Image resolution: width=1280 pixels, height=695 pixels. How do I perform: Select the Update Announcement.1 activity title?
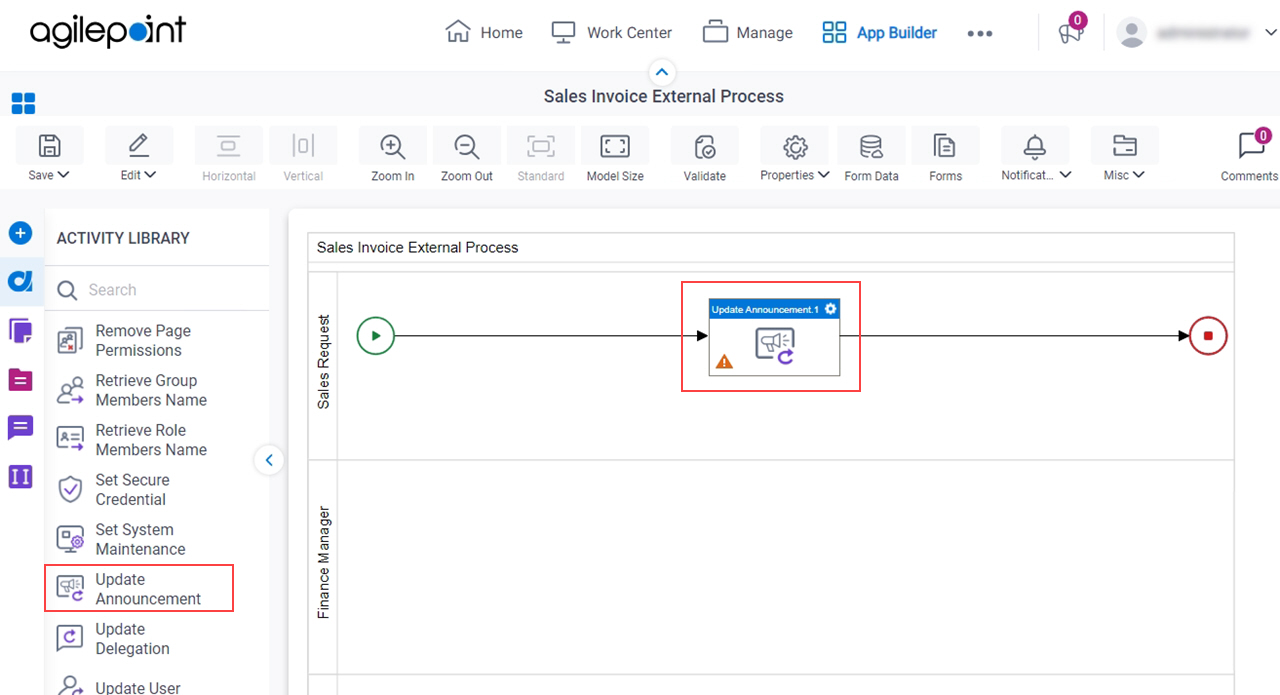765,309
